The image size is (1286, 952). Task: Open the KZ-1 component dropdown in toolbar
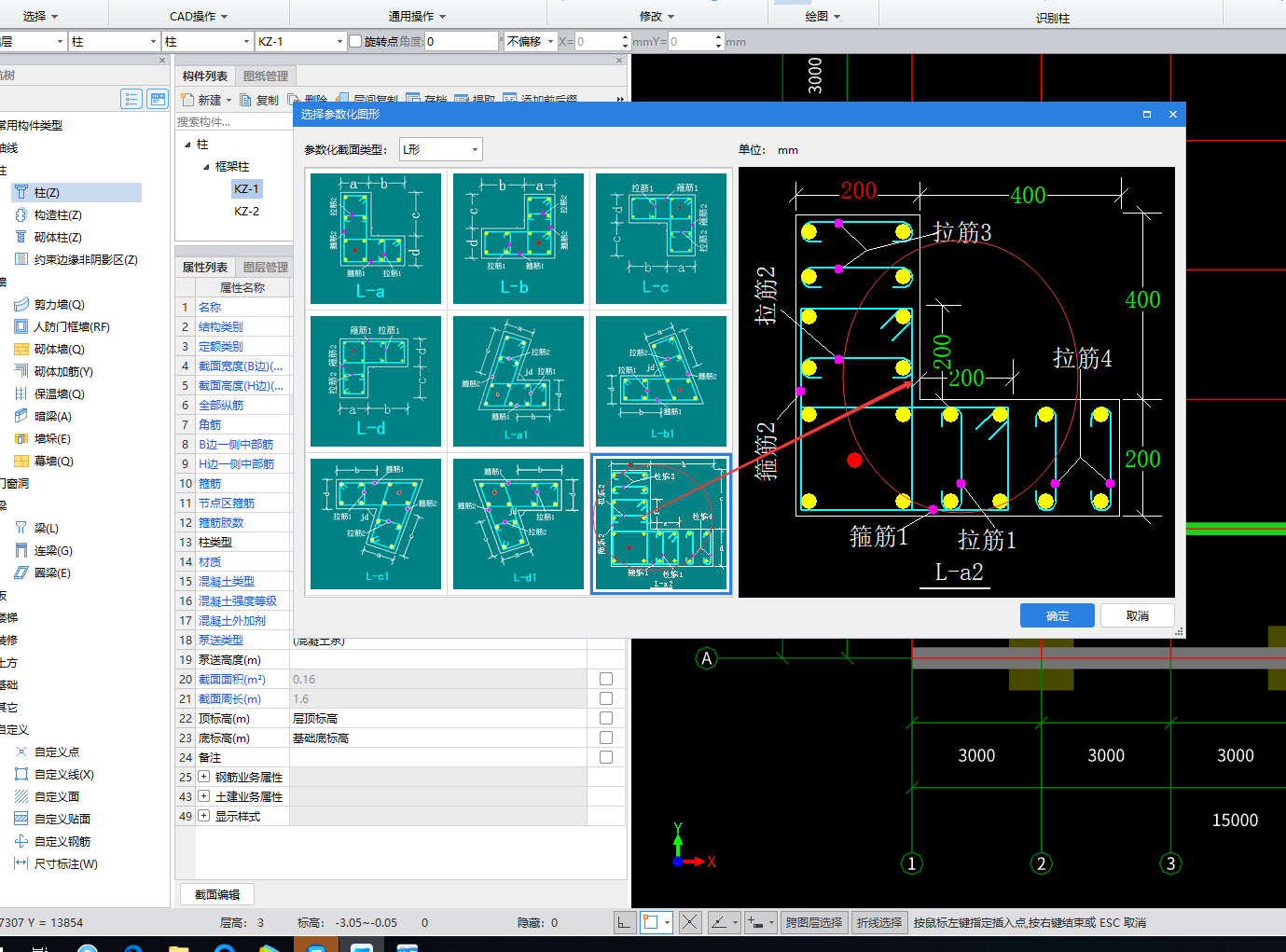click(x=339, y=42)
